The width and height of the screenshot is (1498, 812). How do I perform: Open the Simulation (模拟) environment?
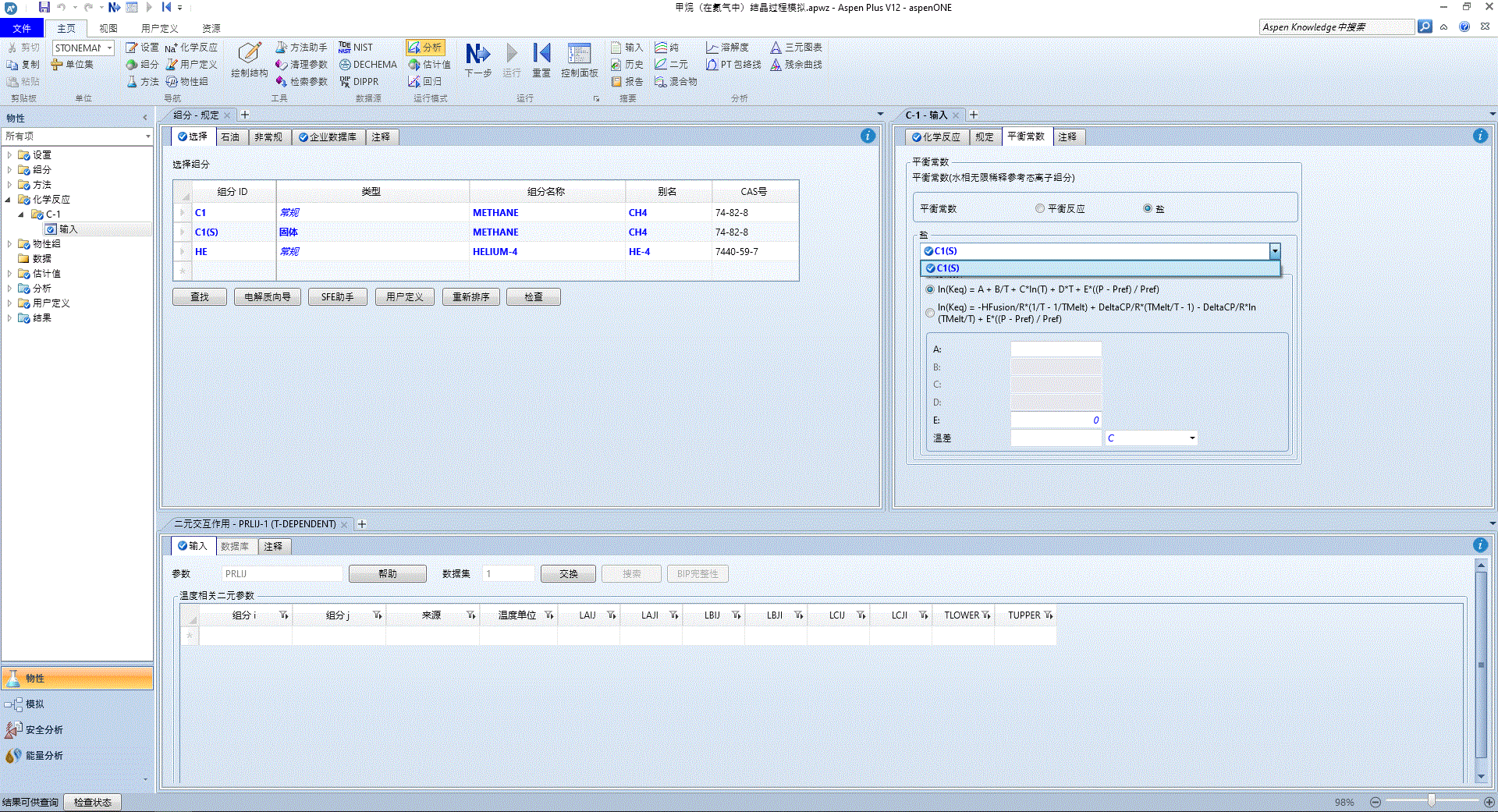click(77, 704)
